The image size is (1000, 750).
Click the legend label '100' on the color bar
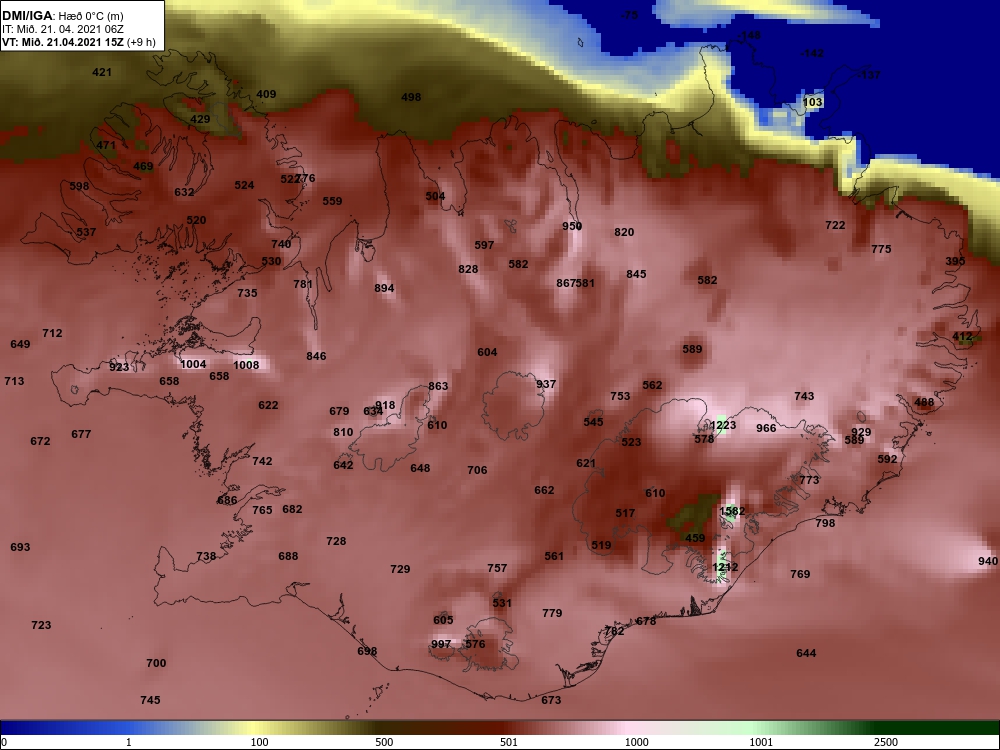click(259, 742)
